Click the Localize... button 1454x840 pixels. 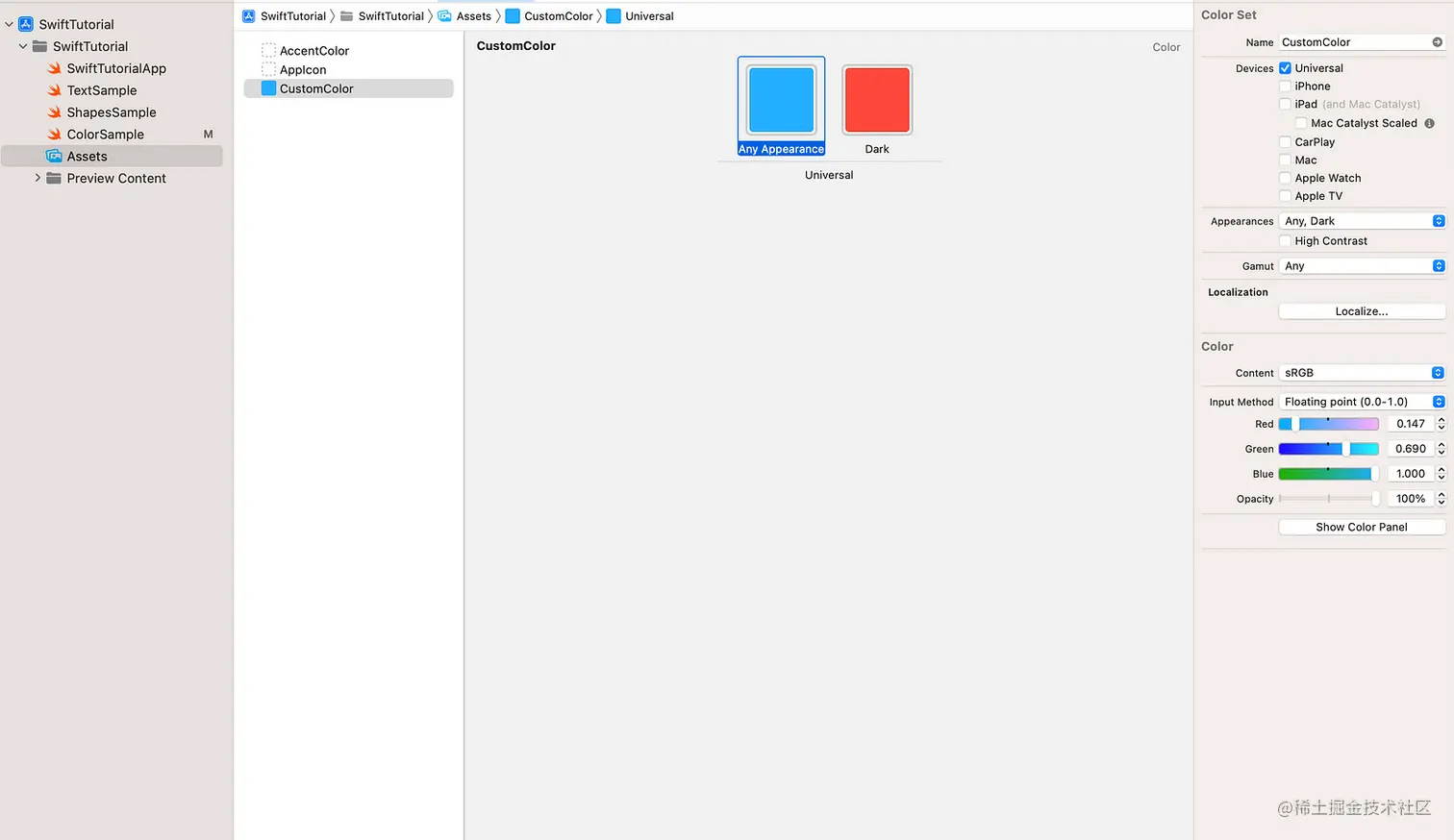(1362, 311)
